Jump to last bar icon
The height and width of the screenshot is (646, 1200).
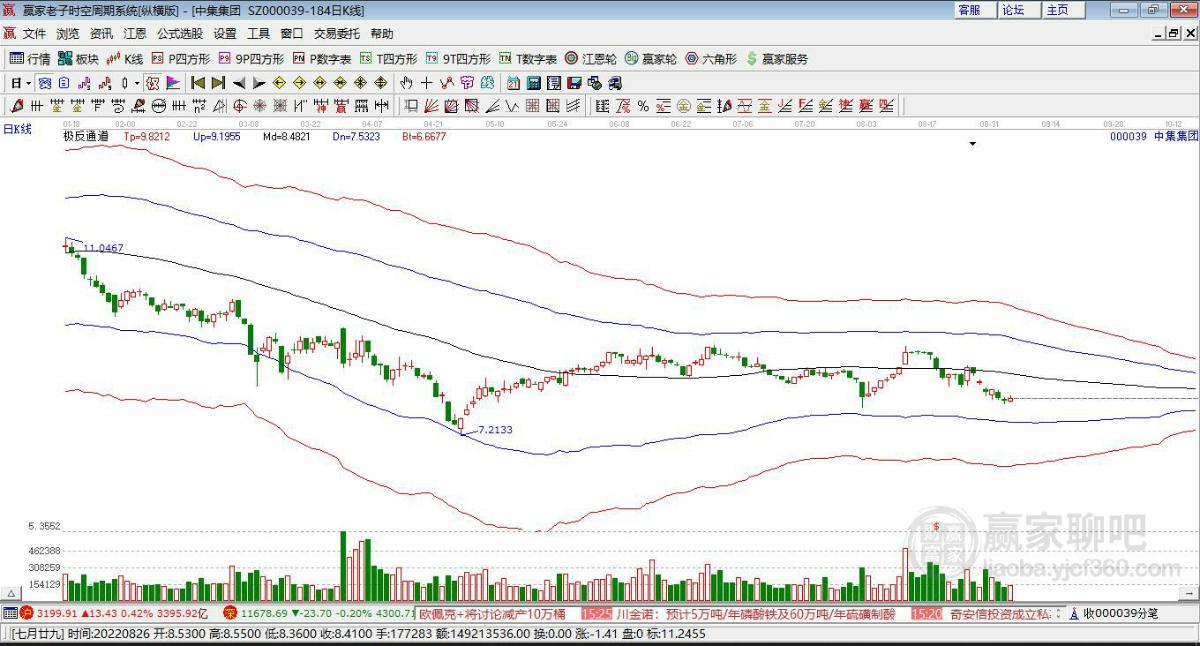tap(218, 82)
